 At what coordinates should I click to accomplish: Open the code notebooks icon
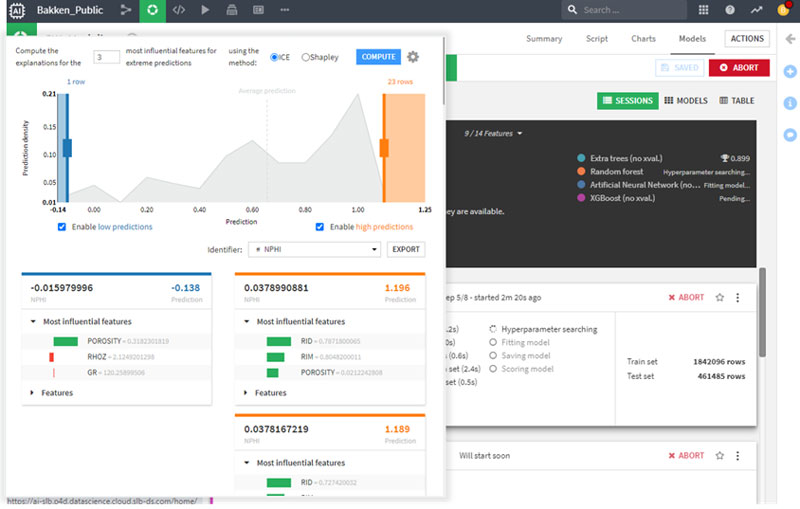coord(179,10)
